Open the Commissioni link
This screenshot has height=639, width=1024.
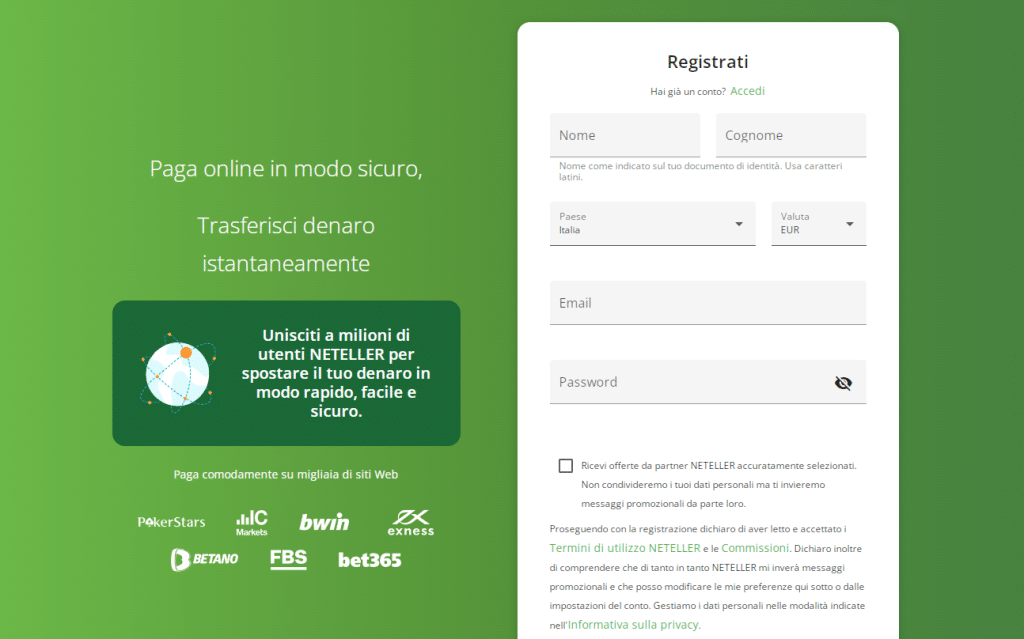click(x=755, y=548)
